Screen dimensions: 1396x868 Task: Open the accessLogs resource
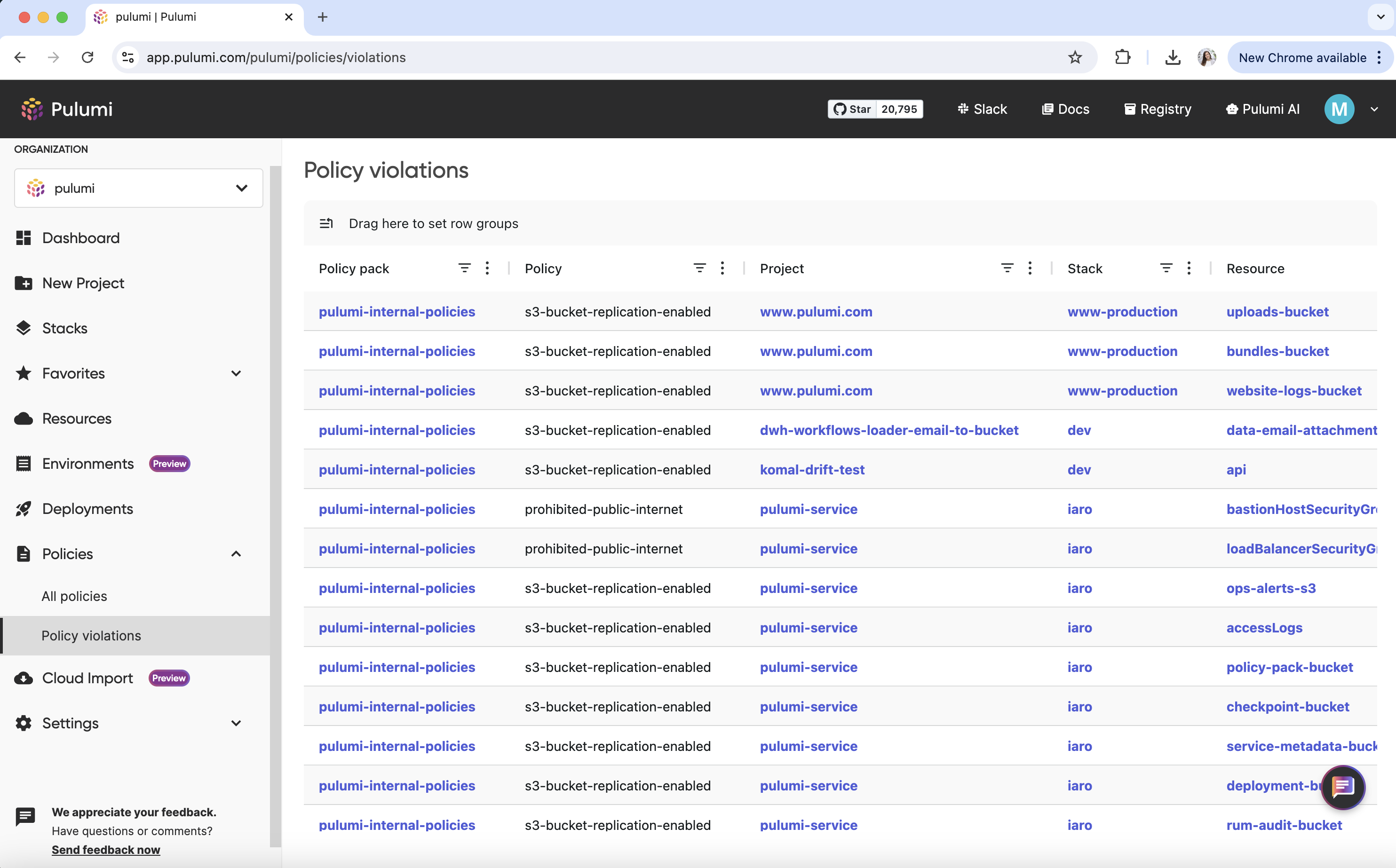coord(1264,628)
